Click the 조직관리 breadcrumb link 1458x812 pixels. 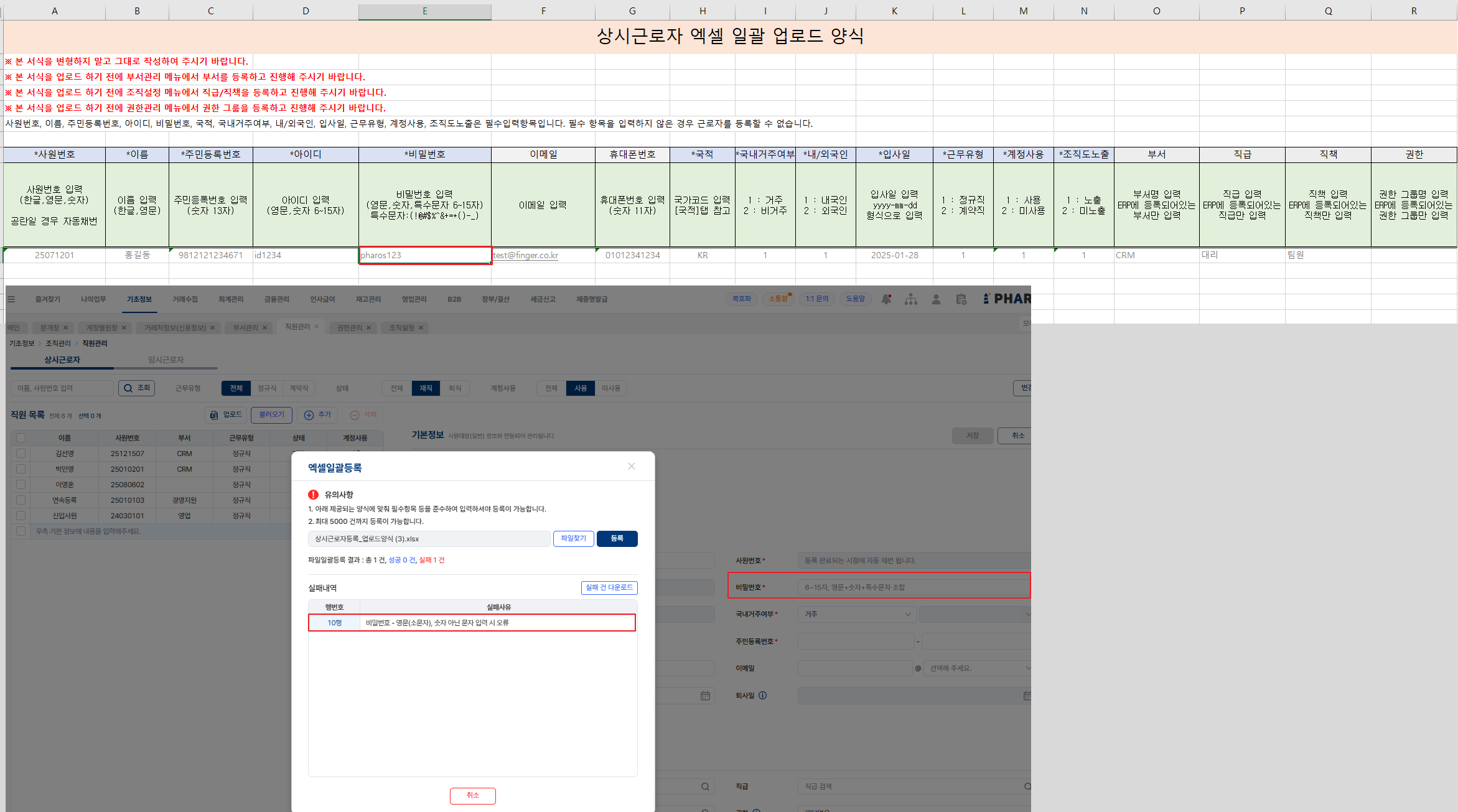[58, 343]
